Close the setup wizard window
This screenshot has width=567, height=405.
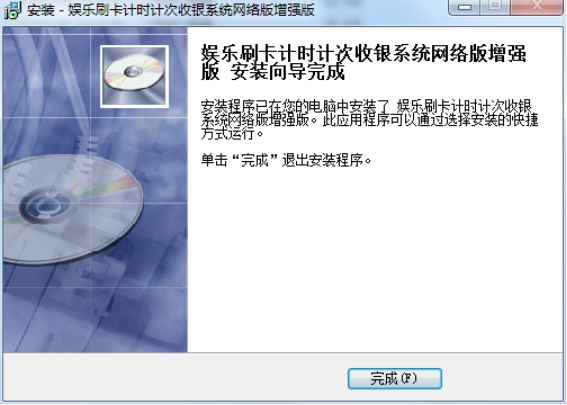coord(537,7)
